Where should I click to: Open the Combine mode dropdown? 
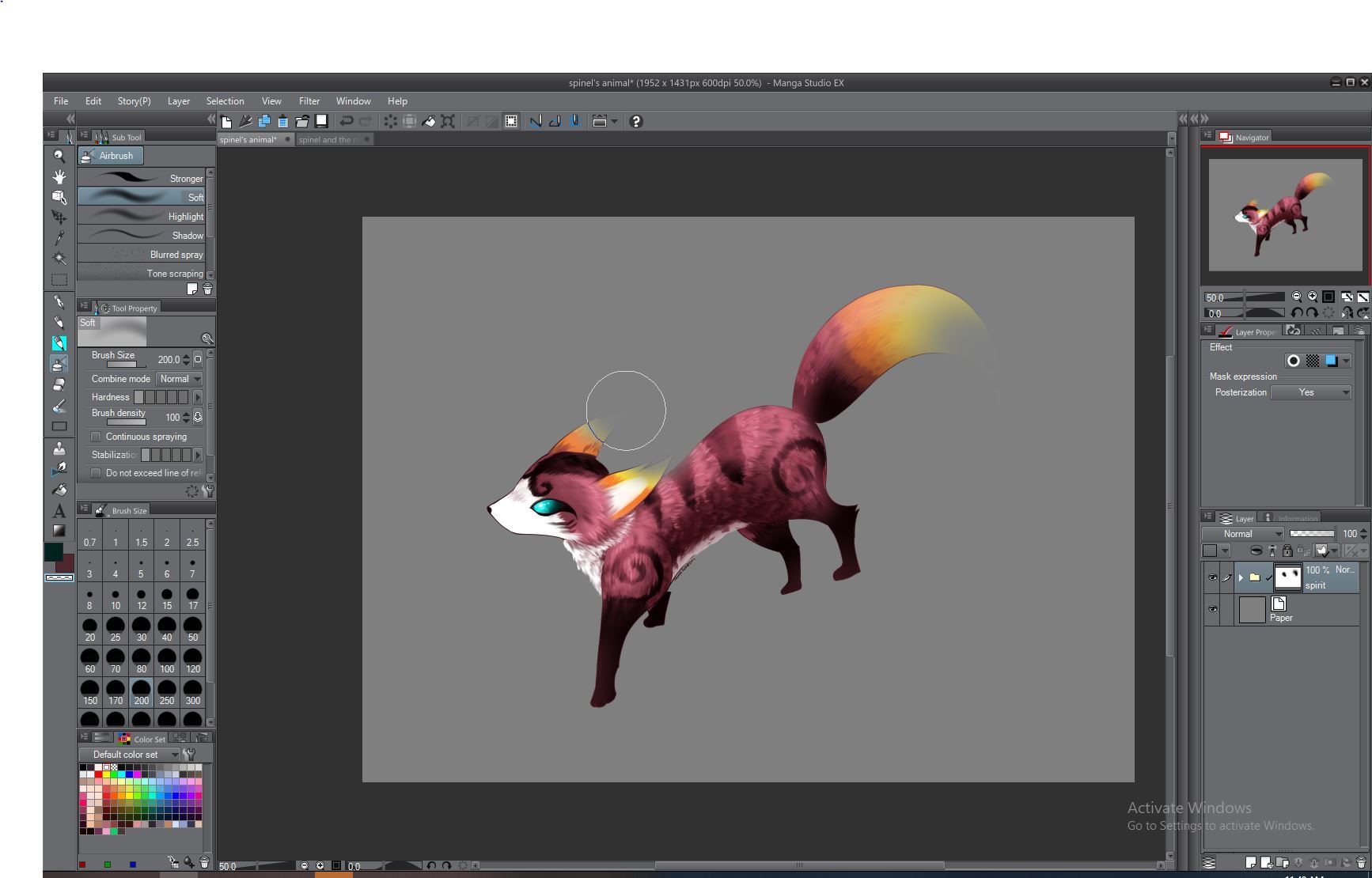click(180, 379)
